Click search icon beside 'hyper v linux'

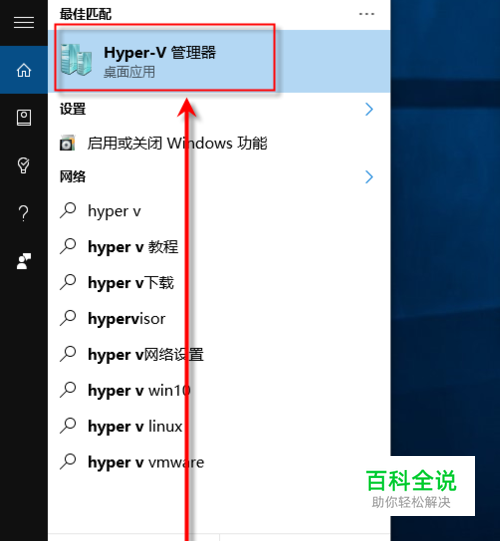68,426
